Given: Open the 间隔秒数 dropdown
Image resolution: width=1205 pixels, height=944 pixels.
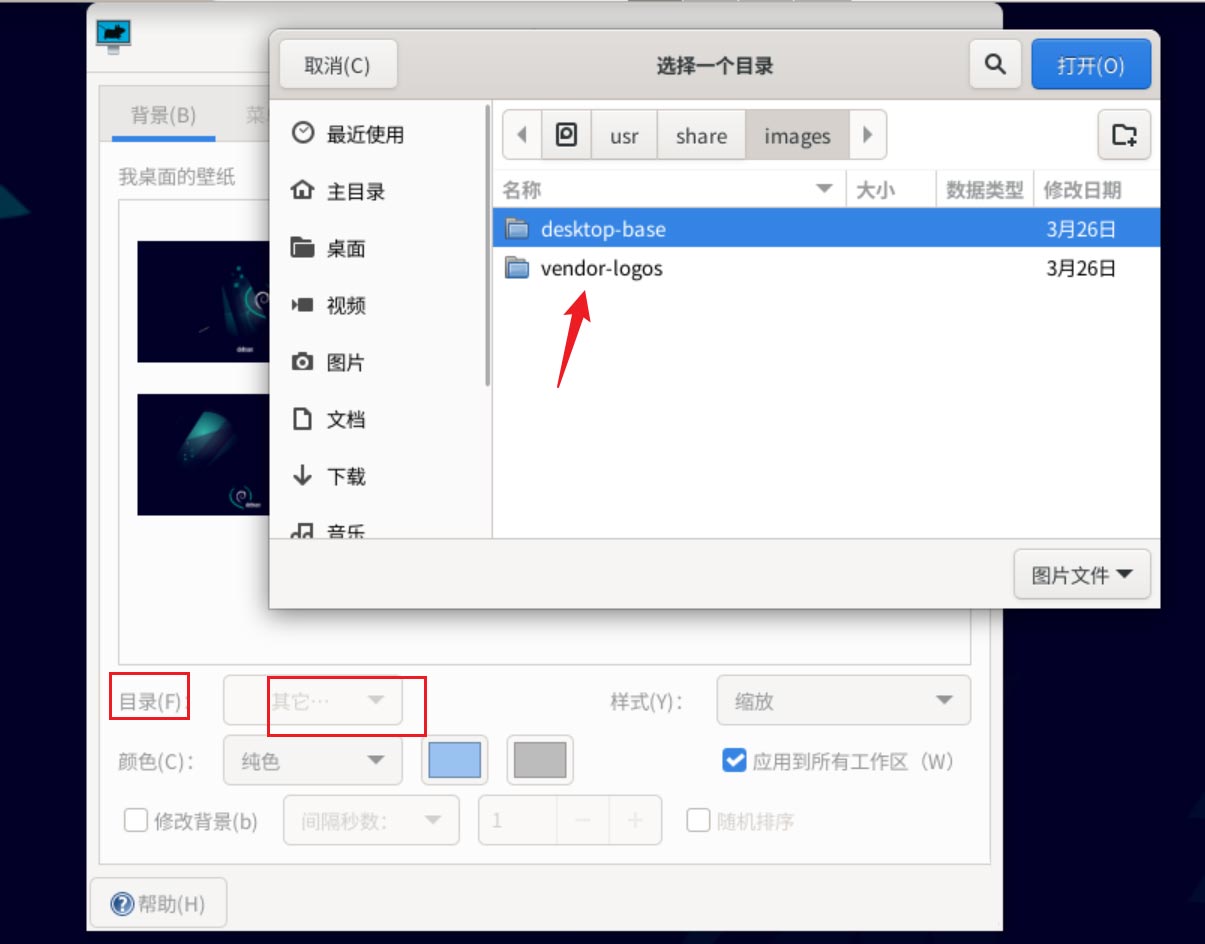Looking at the screenshot, I should pyautogui.click(x=372, y=821).
